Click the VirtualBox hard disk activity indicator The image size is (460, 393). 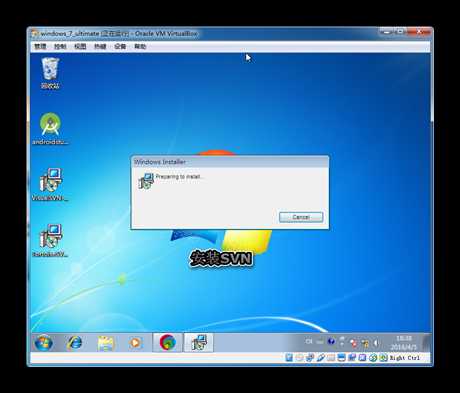click(x=289, y=358)
